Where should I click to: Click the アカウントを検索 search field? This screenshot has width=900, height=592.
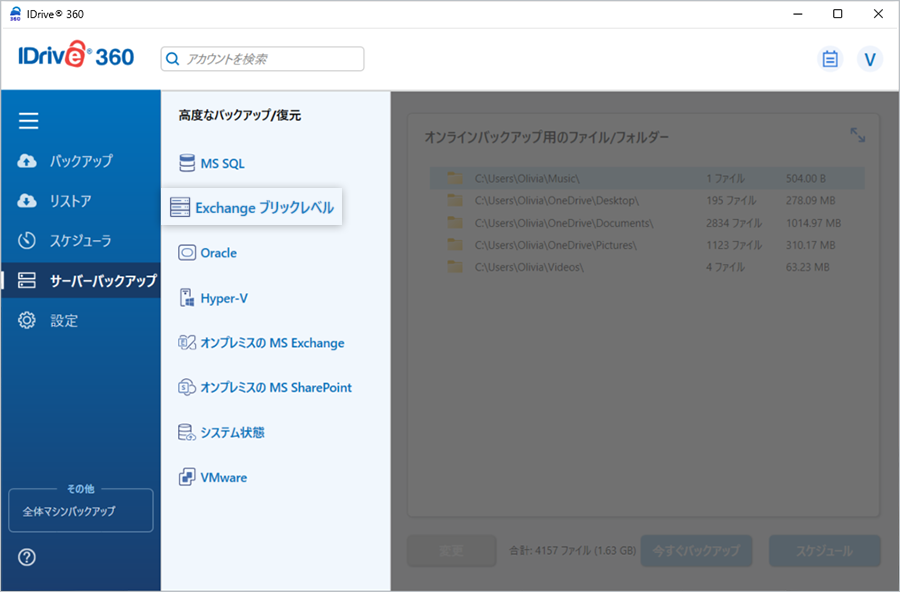(x=262, y=59)
